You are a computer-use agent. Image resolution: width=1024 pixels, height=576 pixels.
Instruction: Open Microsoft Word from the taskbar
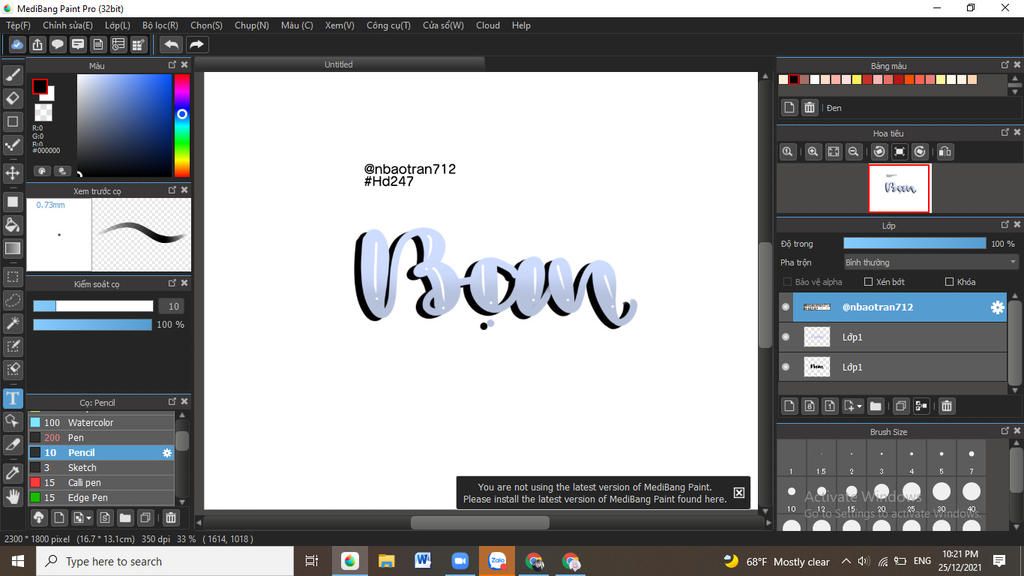tap(423, 561)
